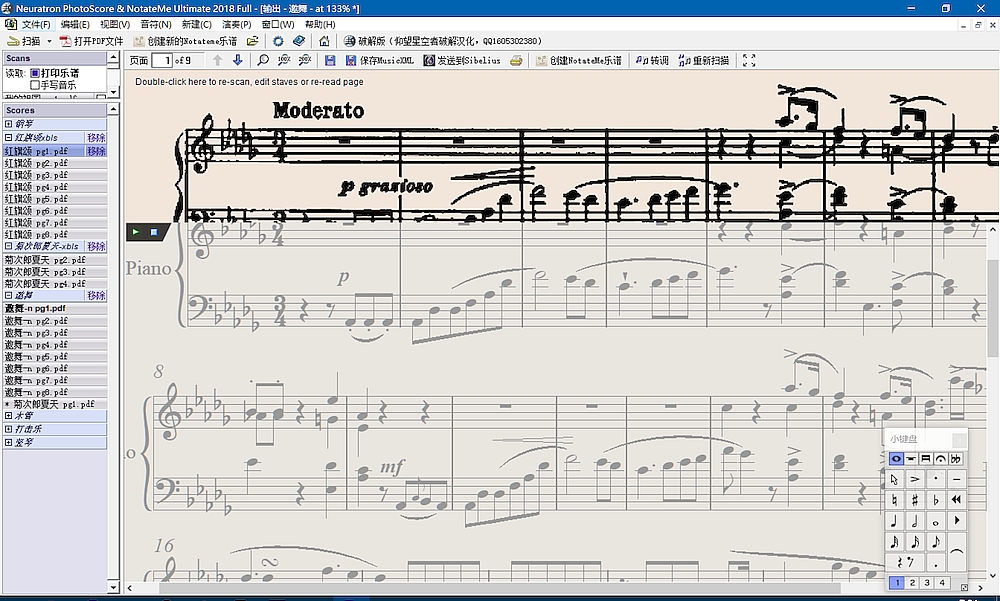Screen dimensions: 1000x601
Task: Collapse the 邀舞 score group
Action: [x=8, y=295]
